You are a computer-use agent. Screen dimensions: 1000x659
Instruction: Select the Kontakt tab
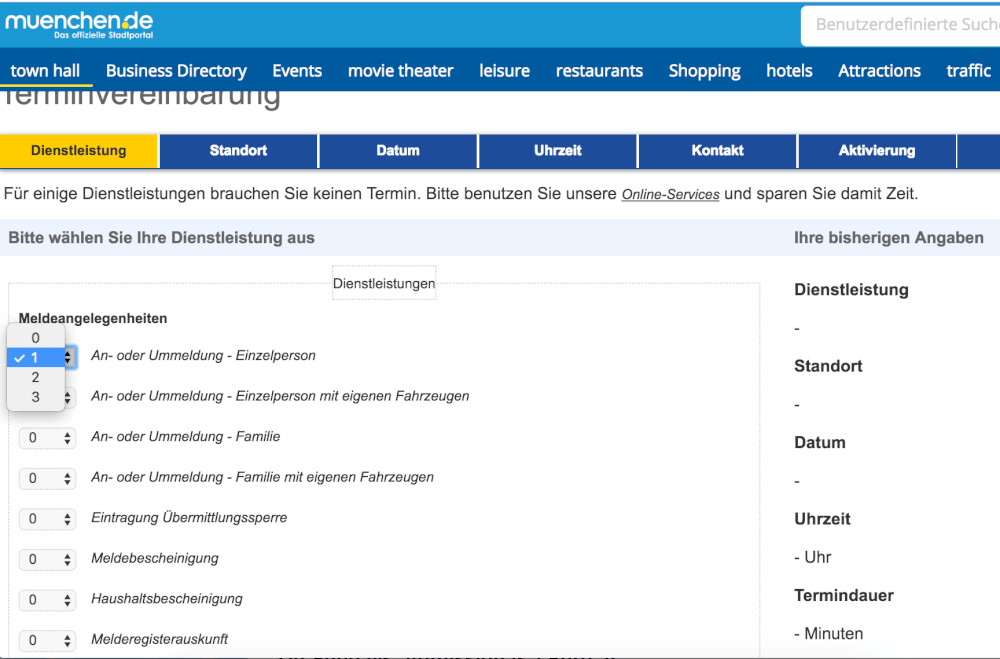(717, 151)
